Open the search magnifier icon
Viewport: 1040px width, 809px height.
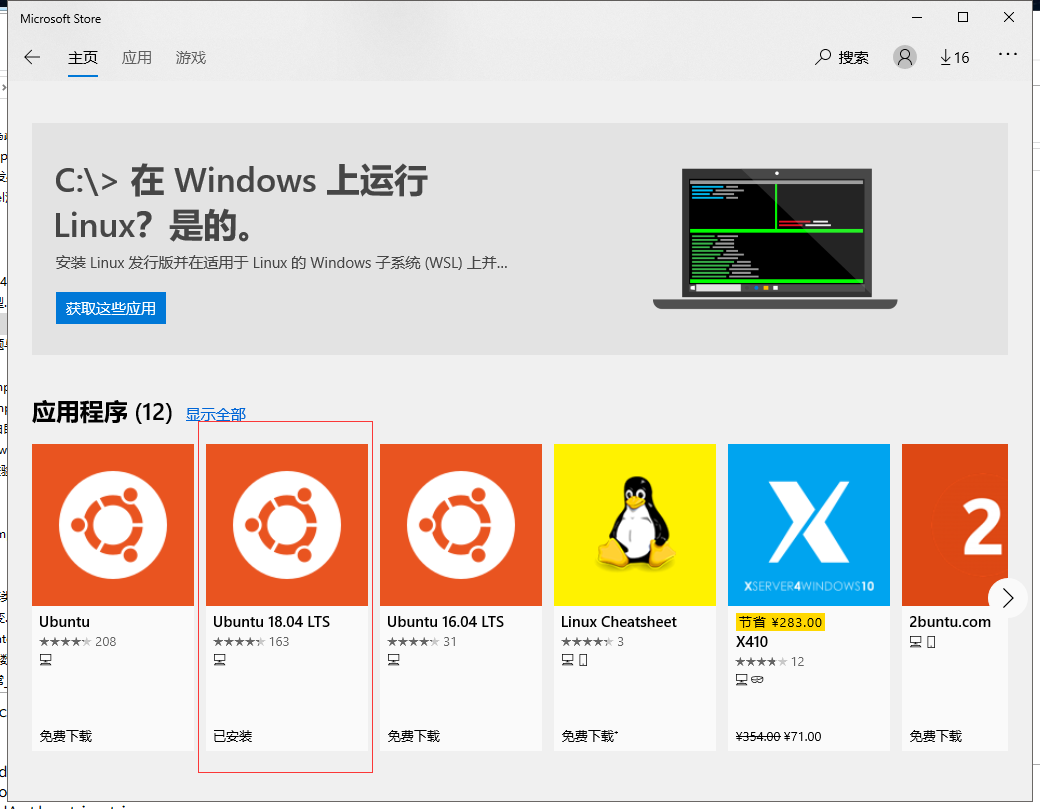point(822,57)
